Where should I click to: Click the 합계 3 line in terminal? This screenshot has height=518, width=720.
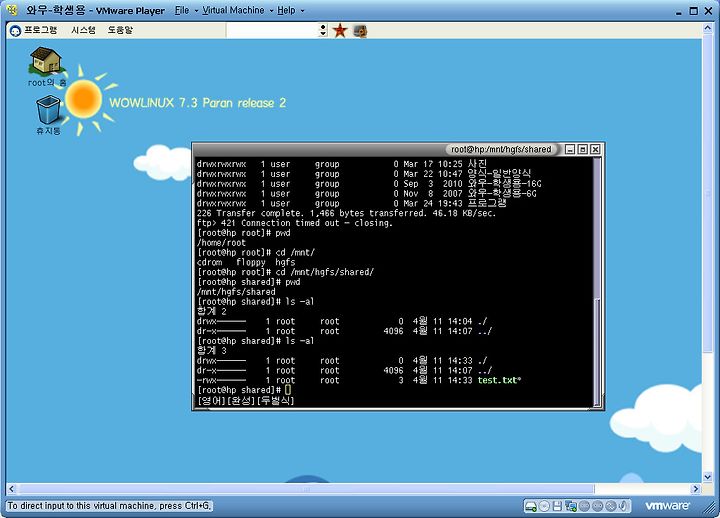point(212,350)
